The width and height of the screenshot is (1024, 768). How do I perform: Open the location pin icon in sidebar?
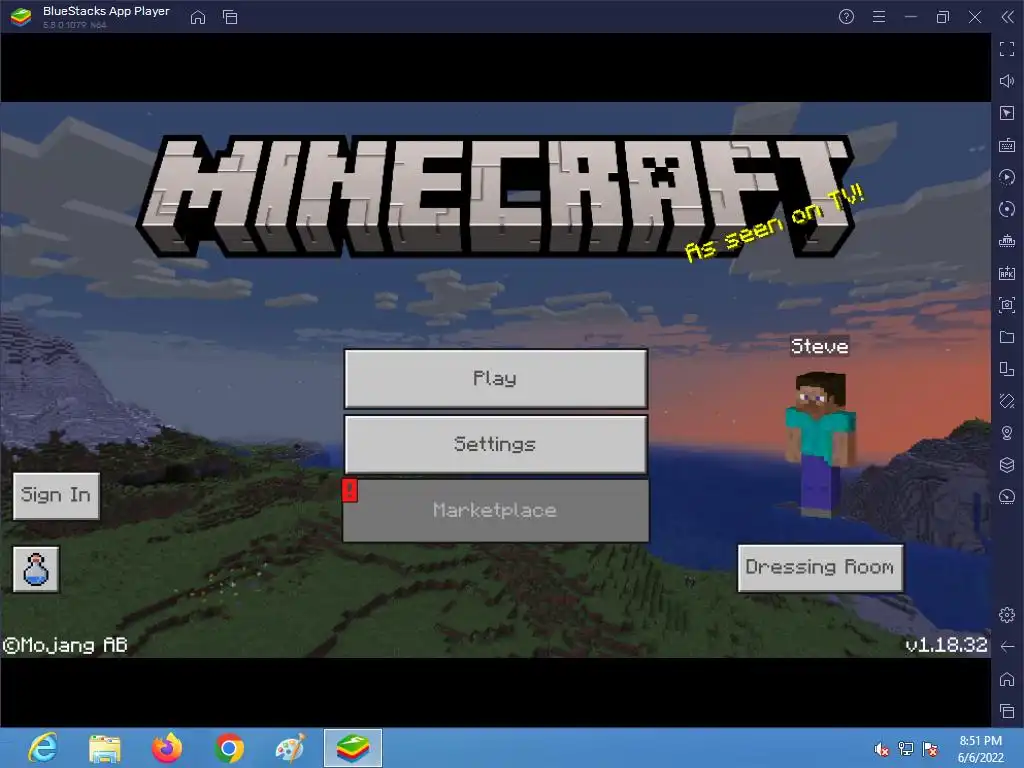[x=1007, y=433]
